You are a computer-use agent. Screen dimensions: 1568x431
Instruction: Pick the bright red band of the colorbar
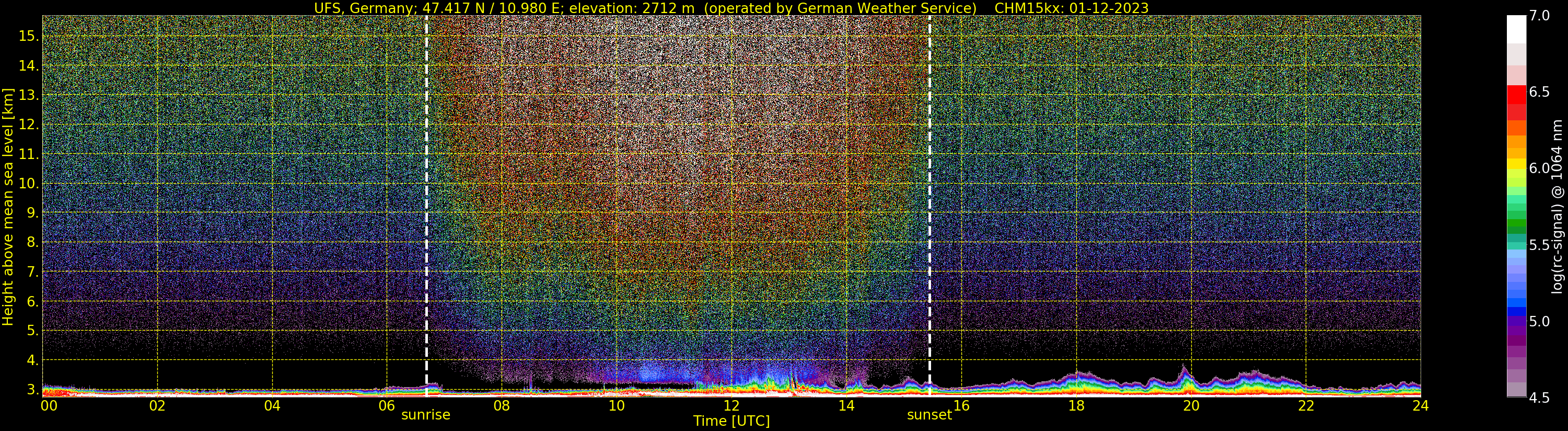[1516, 95]
